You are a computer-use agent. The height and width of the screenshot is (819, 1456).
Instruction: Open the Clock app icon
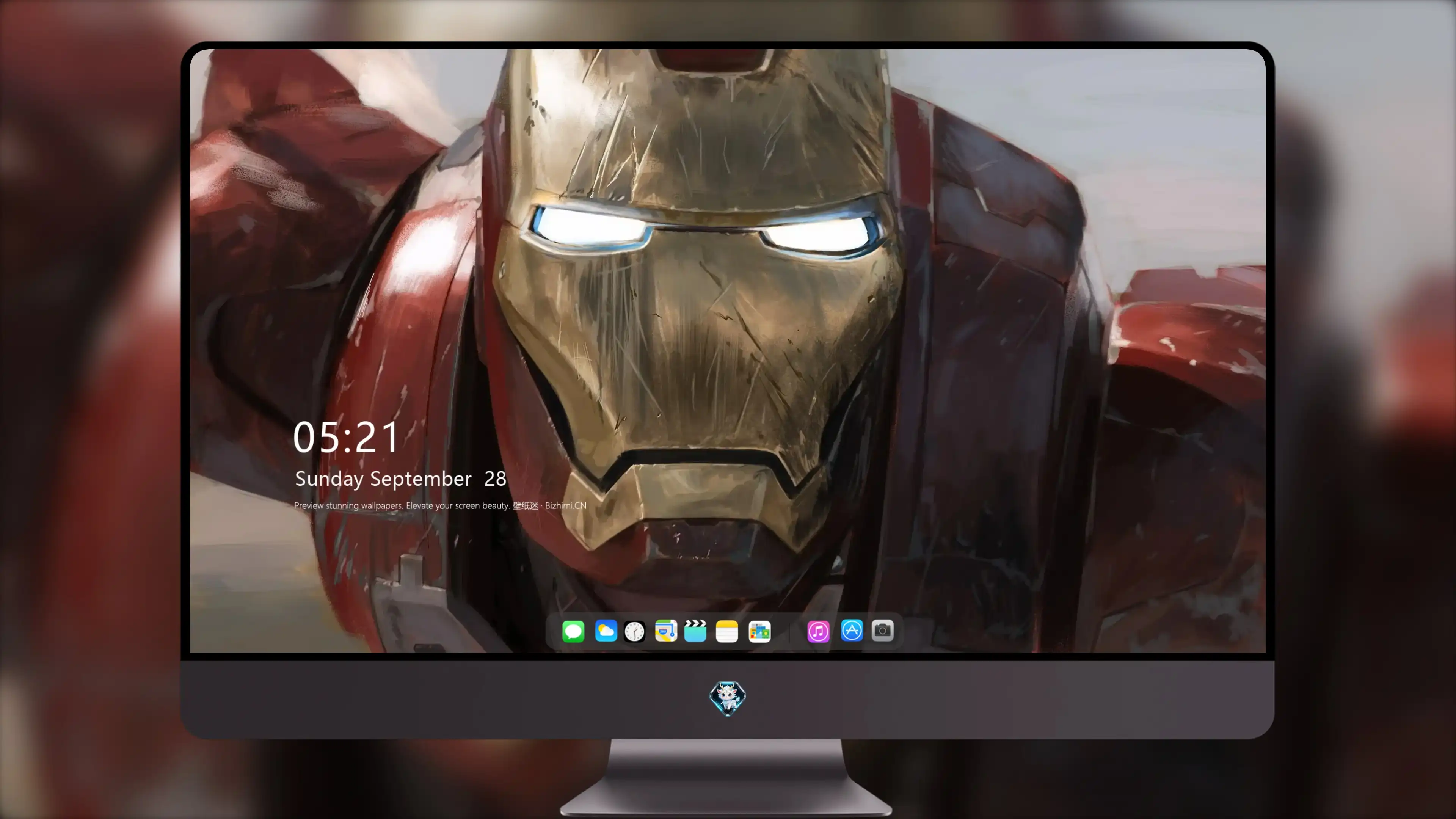[634, 631]
